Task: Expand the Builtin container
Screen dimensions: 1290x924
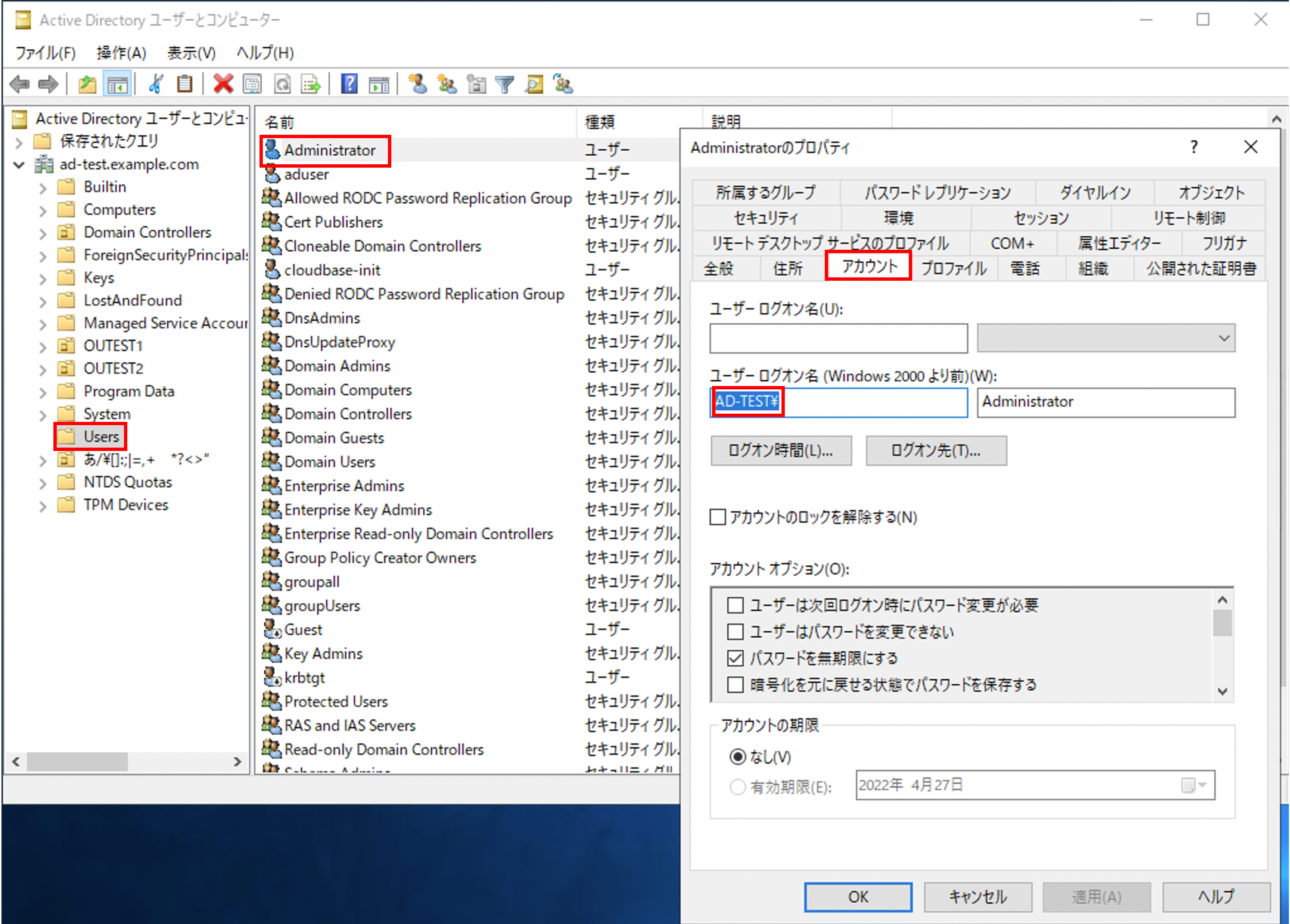Action: [43, 188]
